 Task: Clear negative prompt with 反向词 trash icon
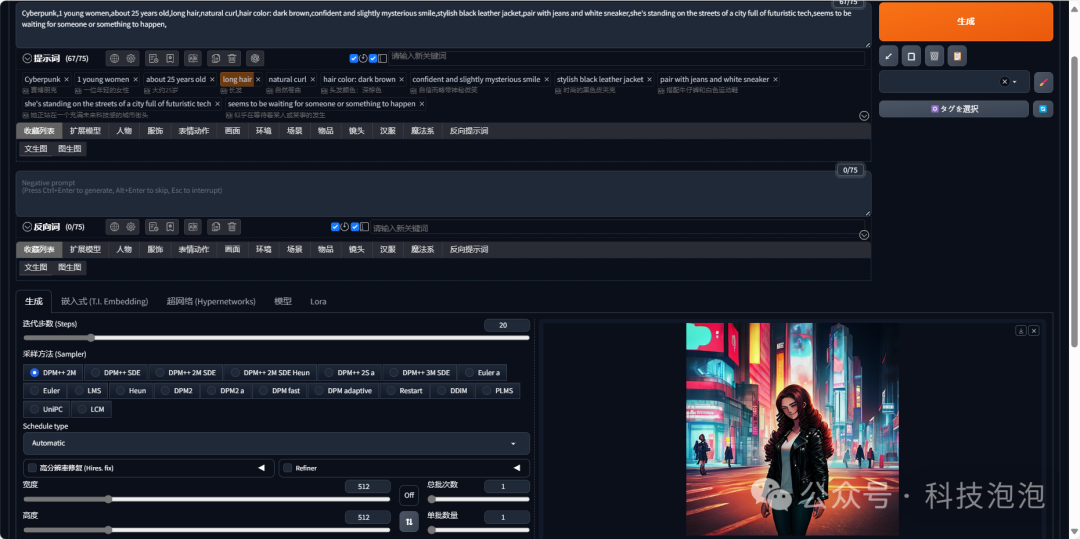tap(232, 226)
